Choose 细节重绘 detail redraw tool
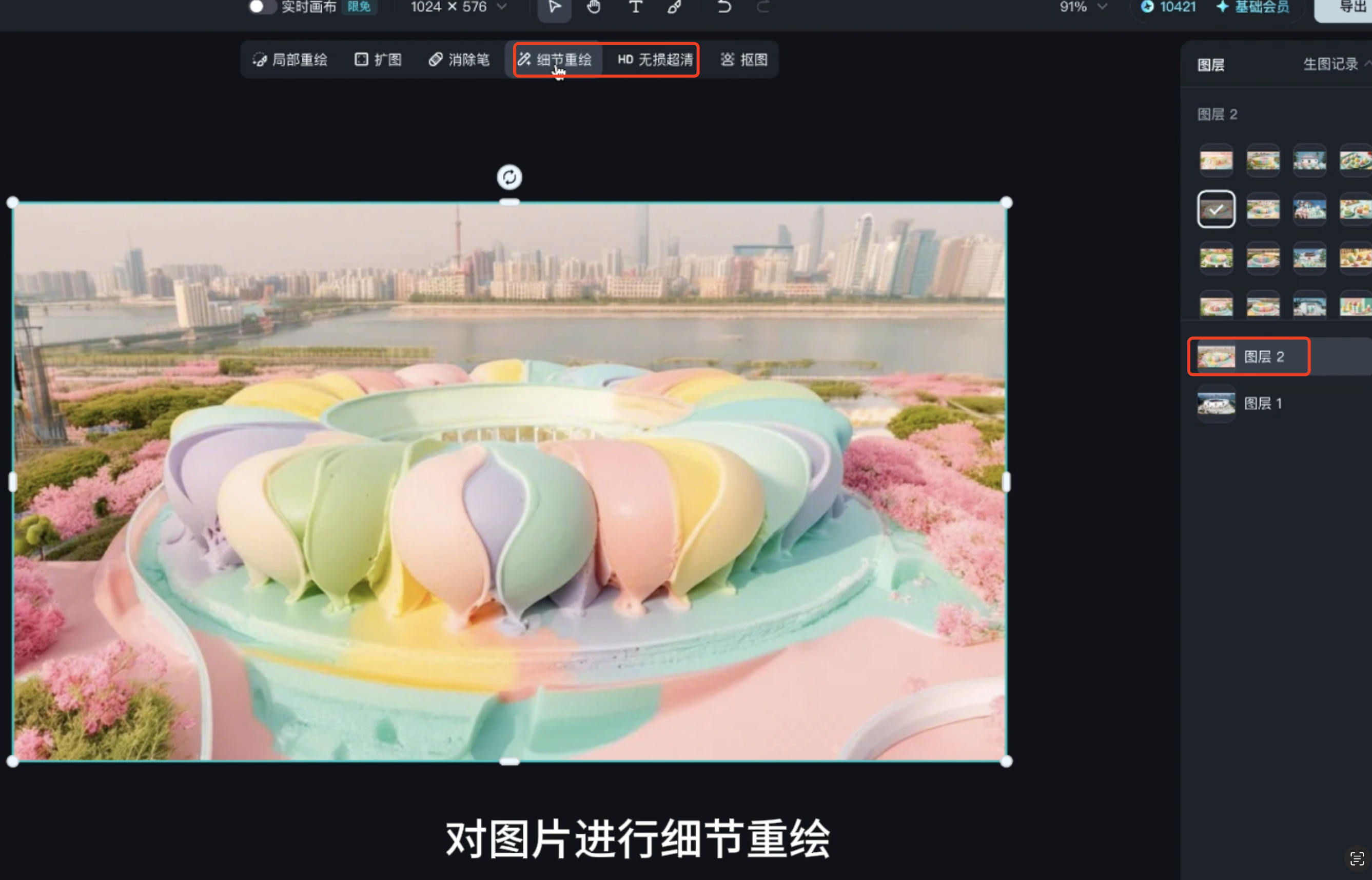The image size is (1372, 880). (x=555, y=59)
